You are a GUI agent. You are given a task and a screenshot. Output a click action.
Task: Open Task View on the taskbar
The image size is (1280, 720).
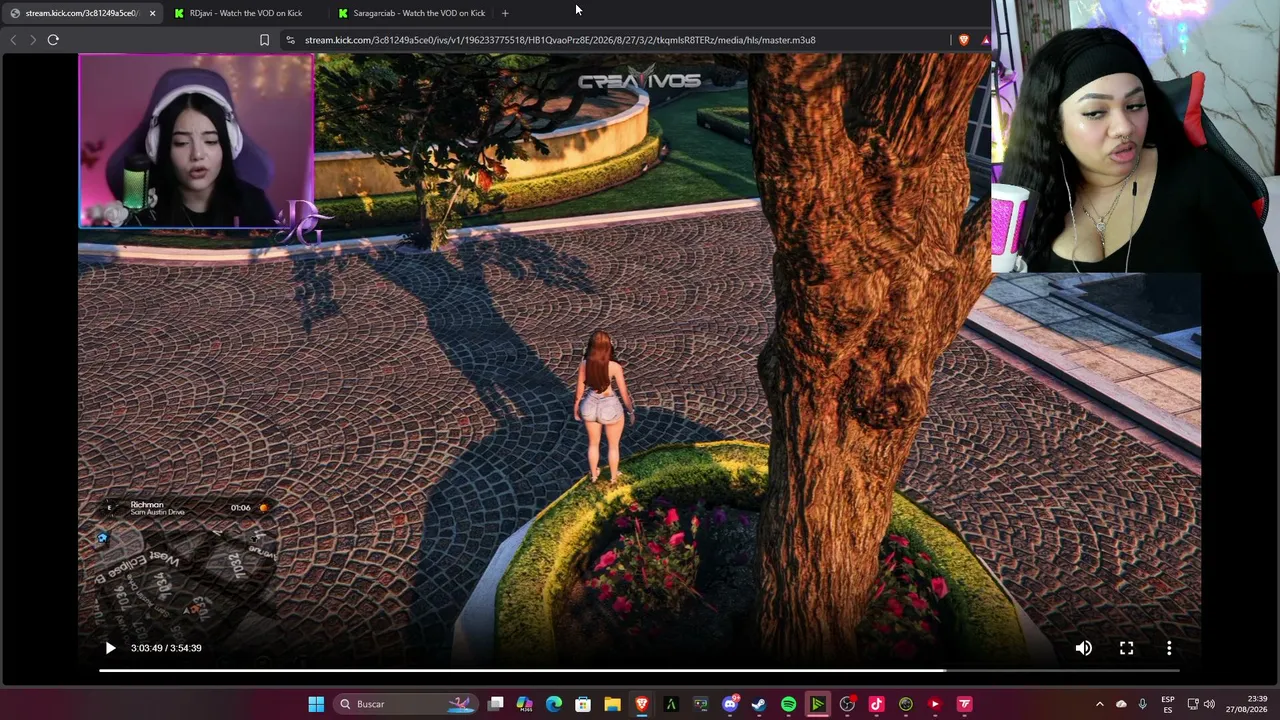[496, 704]
